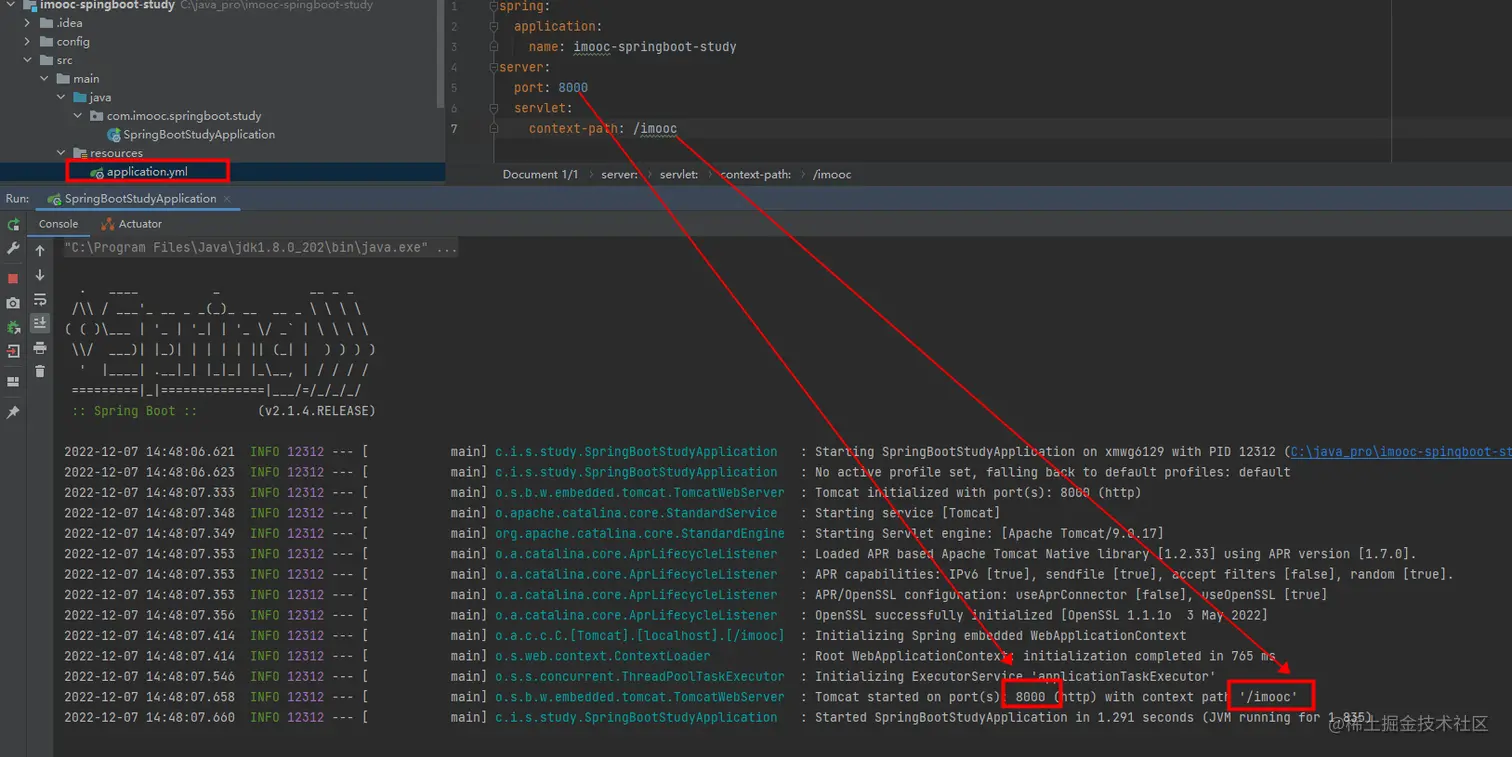The width and height of the screenshot is (1512, 757).
Task: Click the port value 8000 in editor
Action: click(x=573, y=88)
